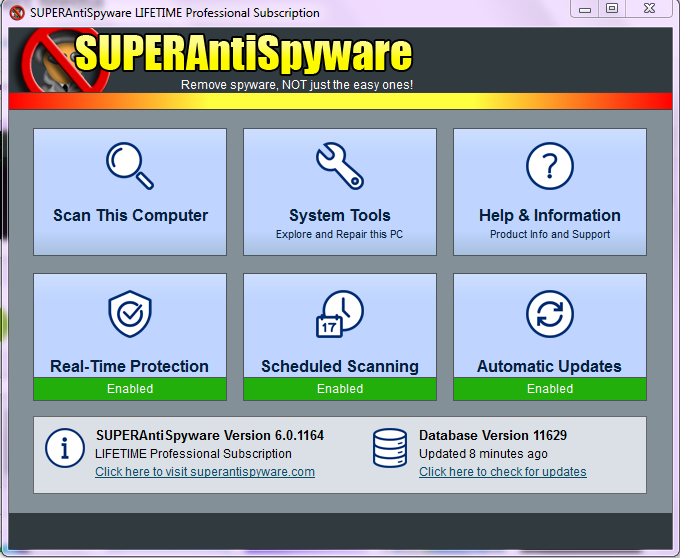Visit the superantispyware.com link
680x558 pixels.
click(x=205, y=472)
